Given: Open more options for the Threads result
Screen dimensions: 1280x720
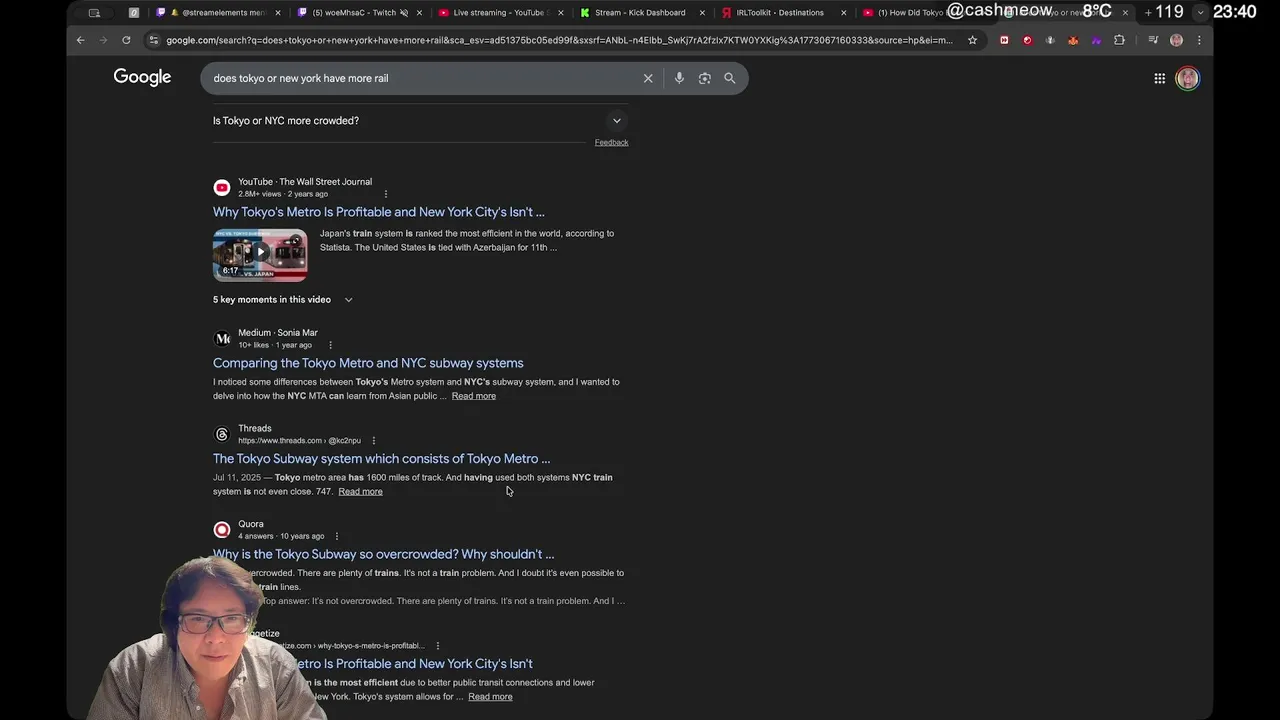Looking at the screenshot, I should (373, 441).
